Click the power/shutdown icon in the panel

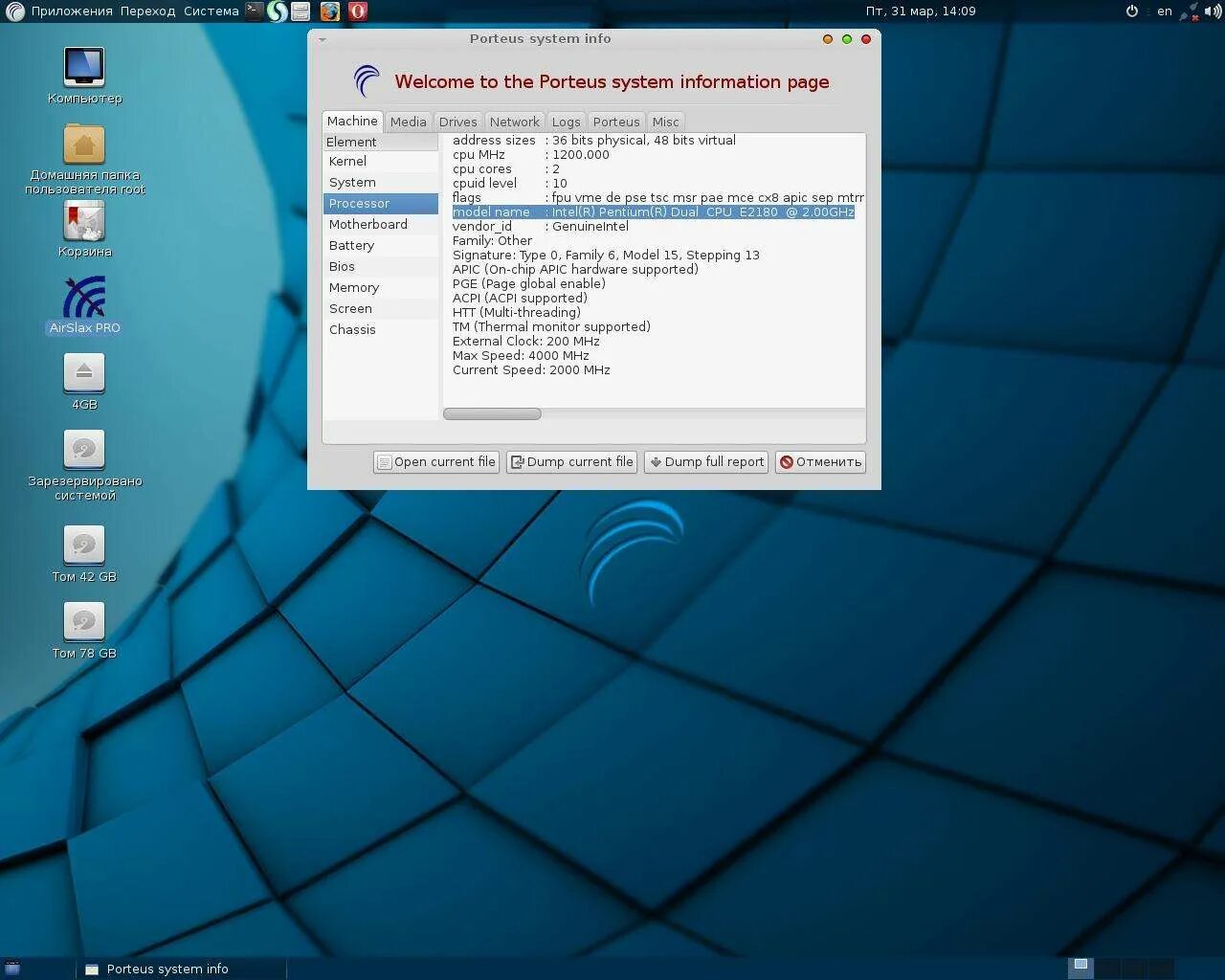1132,11
